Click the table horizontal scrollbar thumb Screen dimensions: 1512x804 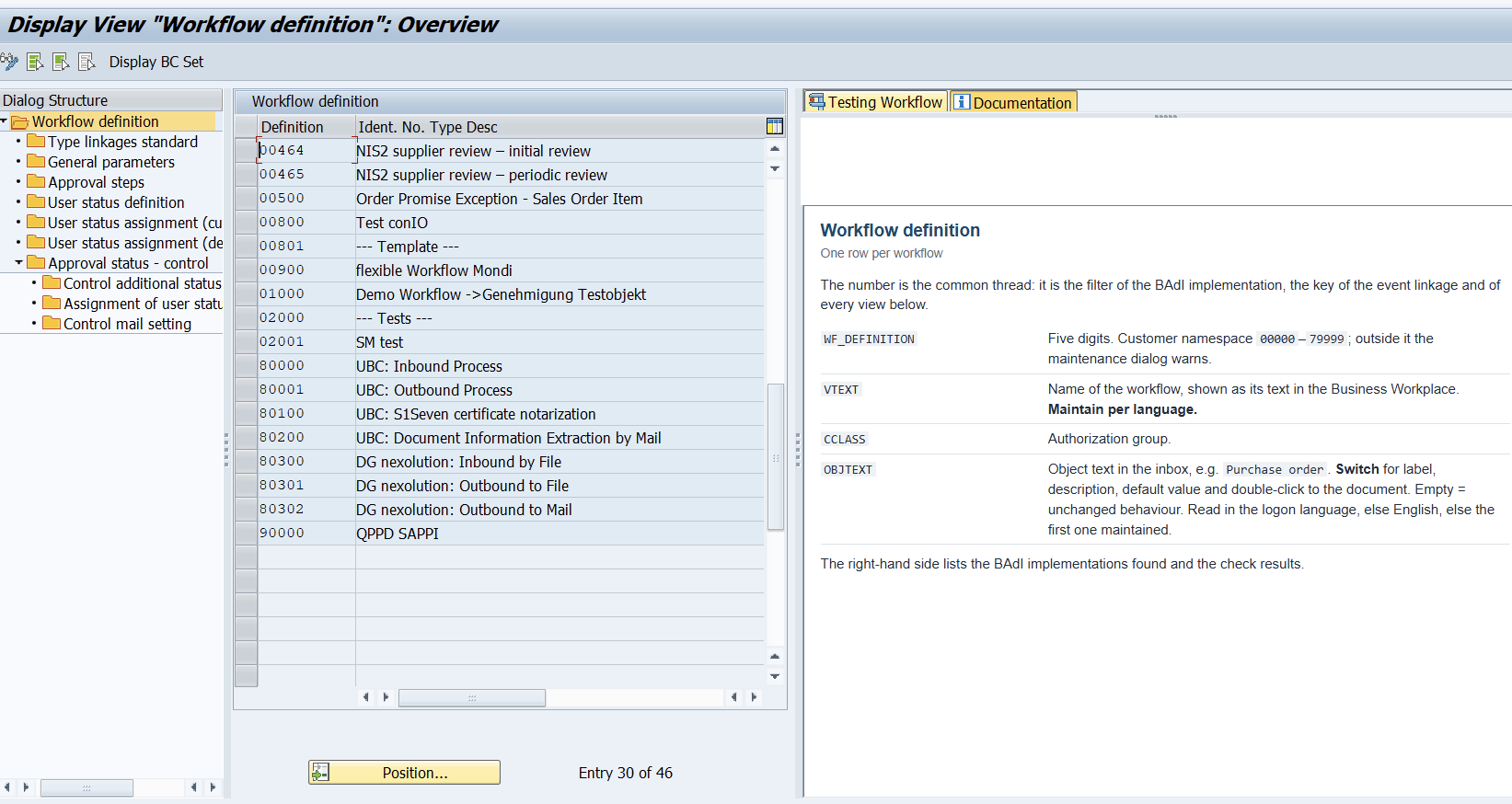click(471, 698)
